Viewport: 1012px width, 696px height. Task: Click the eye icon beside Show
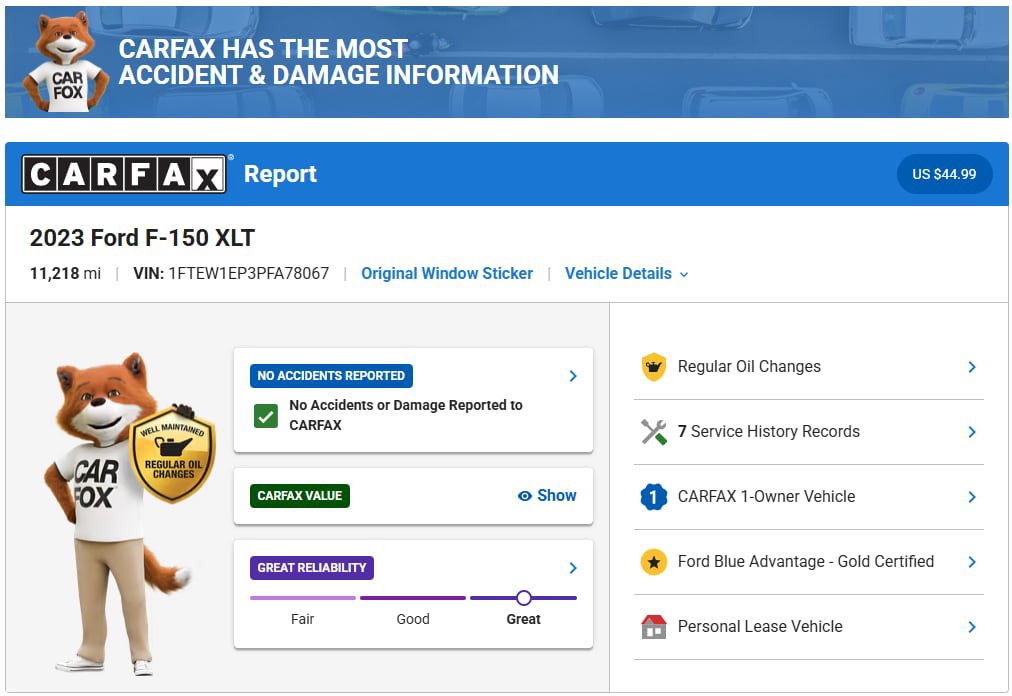pyautogui.click(x=525, y=496)
